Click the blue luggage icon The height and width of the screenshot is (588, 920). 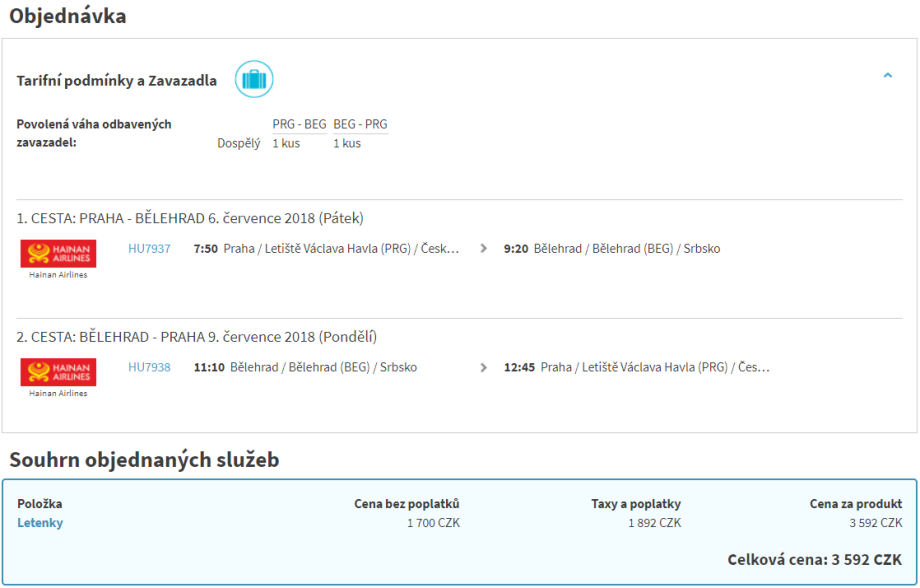[x=254, y=79]
